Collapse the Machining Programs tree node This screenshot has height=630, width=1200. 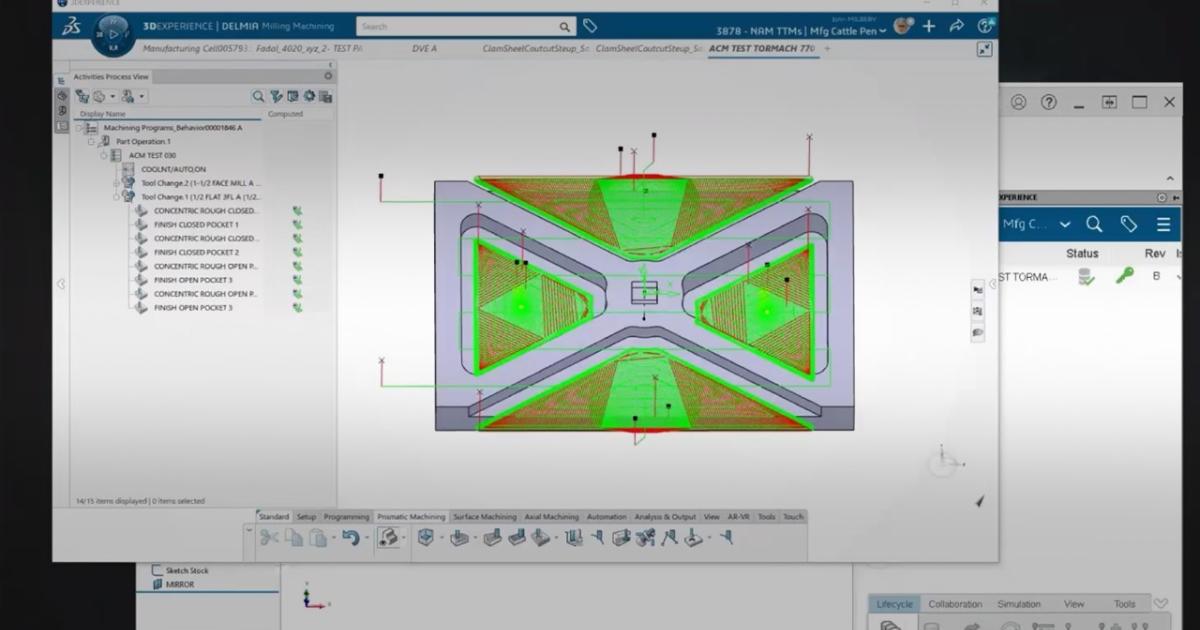78,128
